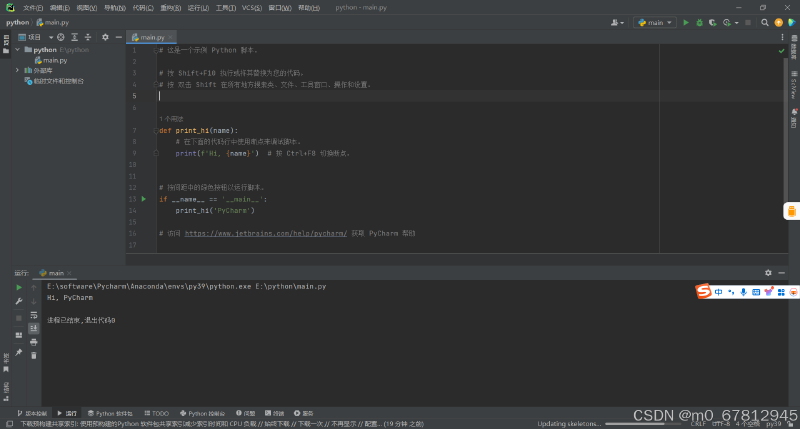Image resolution: width=800 pixels, height=429 pixels.
Task: Open the main run configuration dropdown
Action: 655,22
